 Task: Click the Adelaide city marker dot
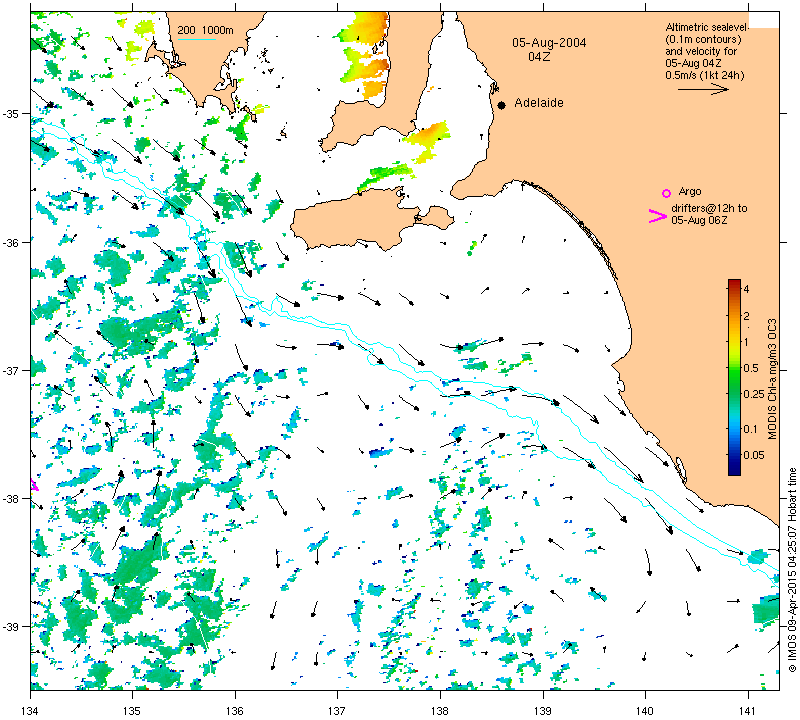[x=502, y=105]
